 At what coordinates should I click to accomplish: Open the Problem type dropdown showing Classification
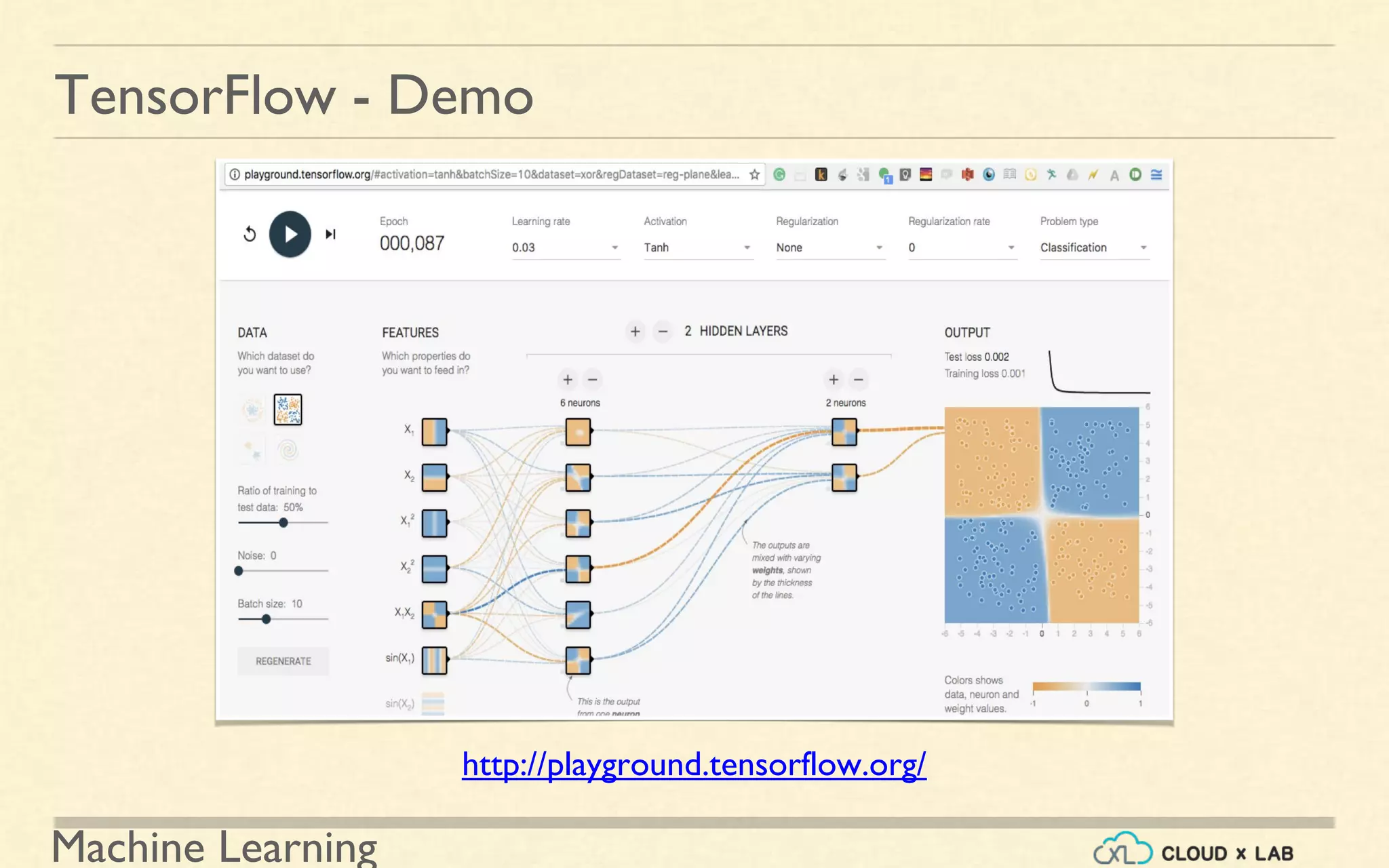1095,248
